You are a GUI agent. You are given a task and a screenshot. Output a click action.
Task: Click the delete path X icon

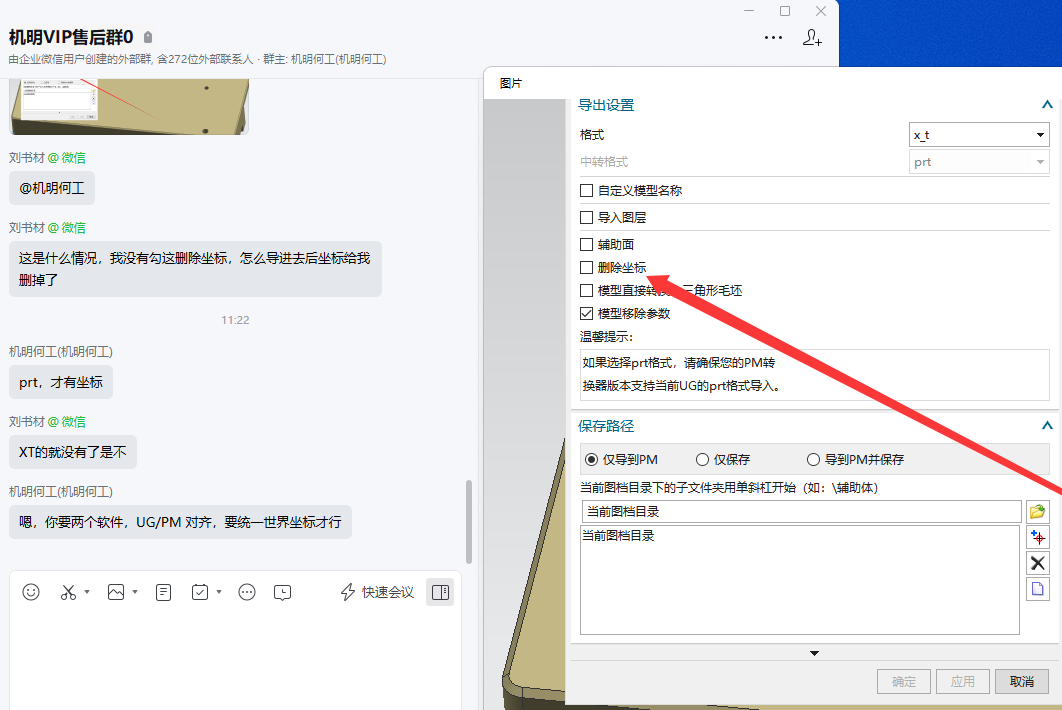coord(1038,563)
